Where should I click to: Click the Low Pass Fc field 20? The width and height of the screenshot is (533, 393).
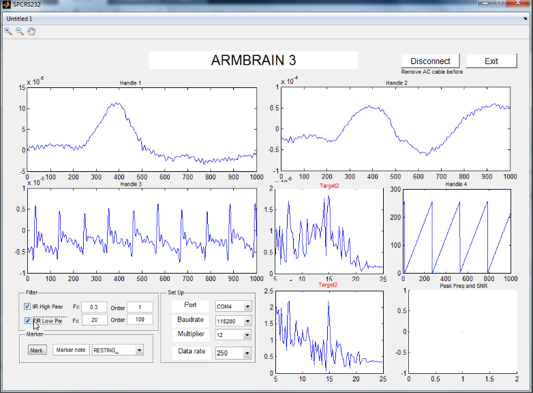[94, 320]
